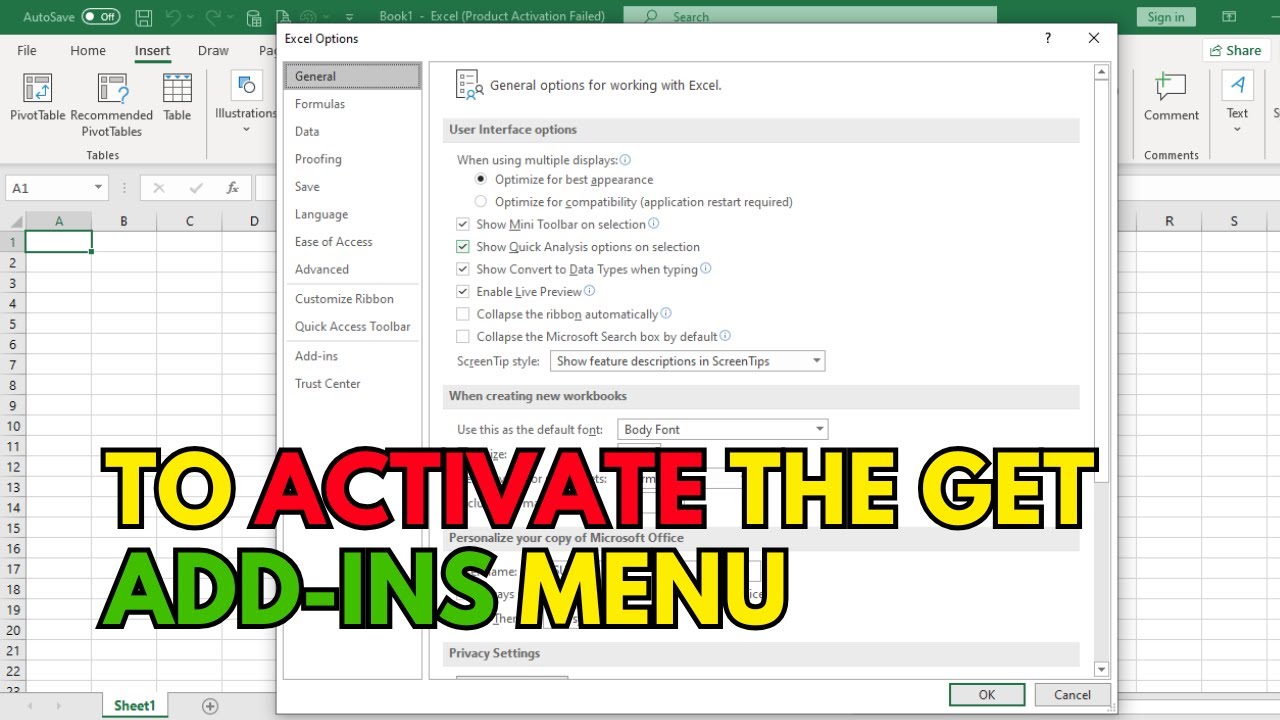Image resolution: width=1280 pixels, height=720 pixels.
Task: Click the collapse ribbon automatically info icon
Action: (666, 314)
